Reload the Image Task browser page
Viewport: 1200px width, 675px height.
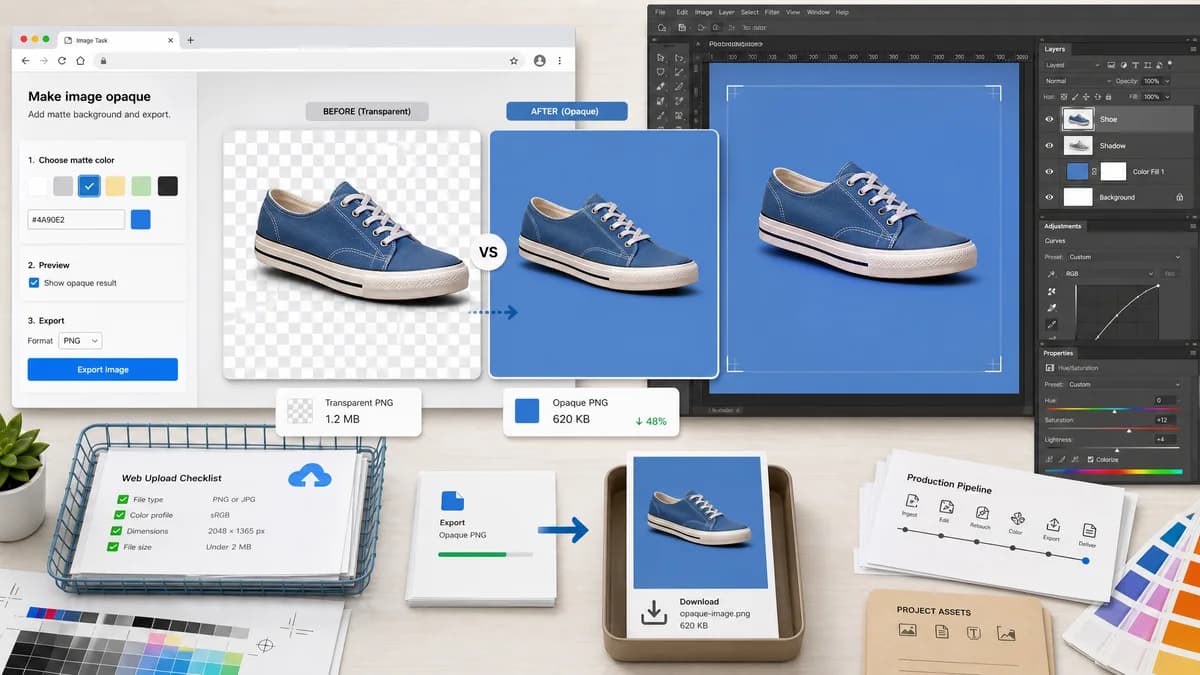coord(62,61)
